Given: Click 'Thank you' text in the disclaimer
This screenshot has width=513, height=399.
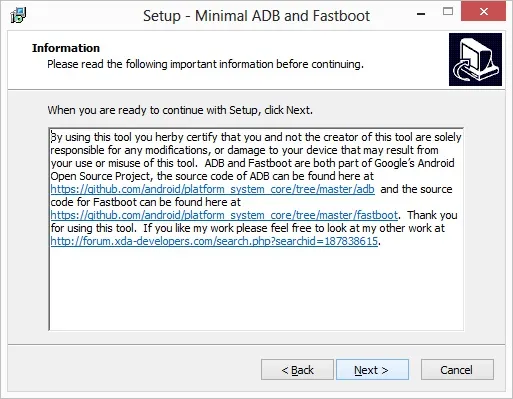Looking at the screenshot, I should pyautogui.click(x=432, y=215).
